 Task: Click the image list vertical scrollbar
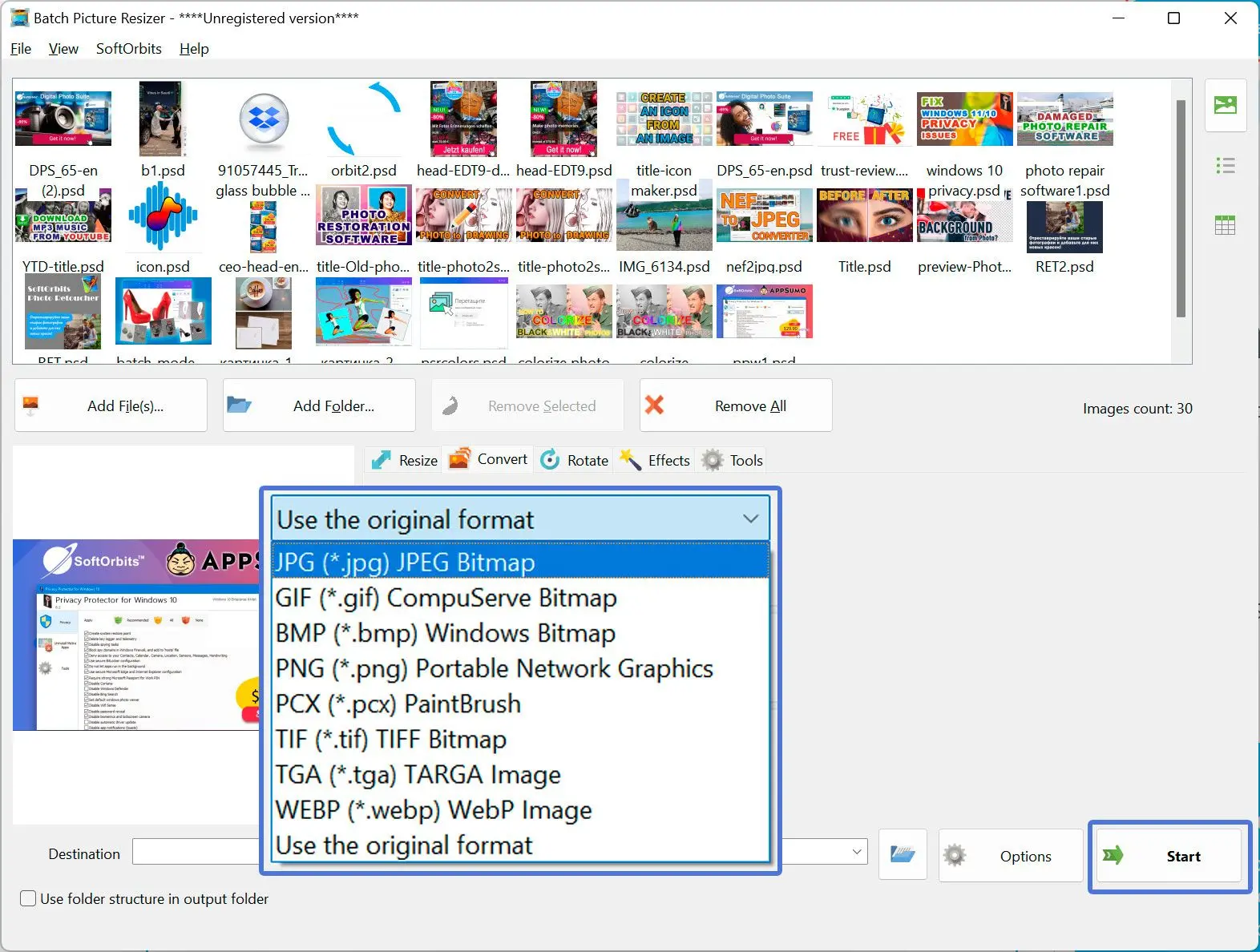(1180, 208)
